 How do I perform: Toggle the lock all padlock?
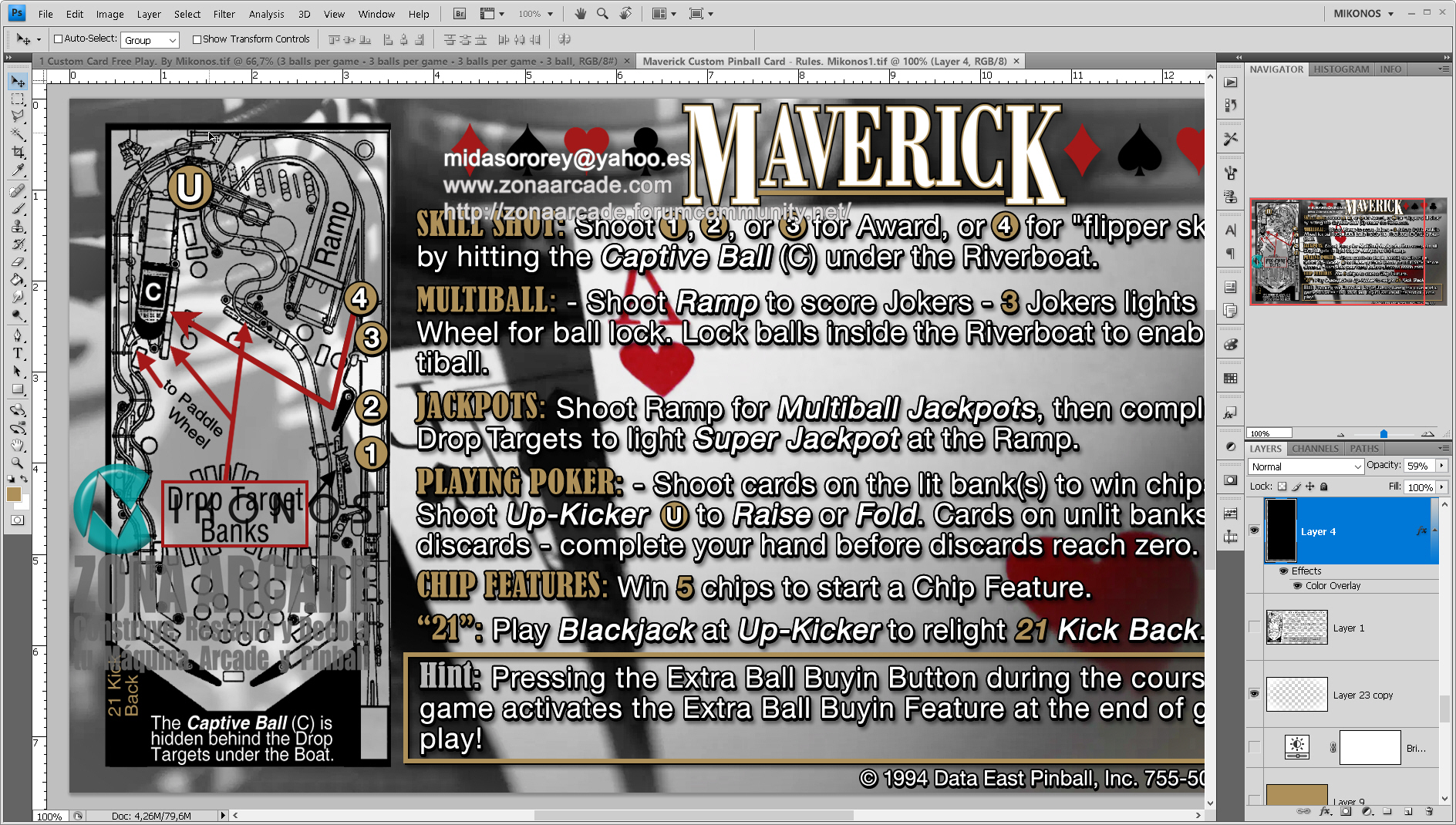(1324, 487)
